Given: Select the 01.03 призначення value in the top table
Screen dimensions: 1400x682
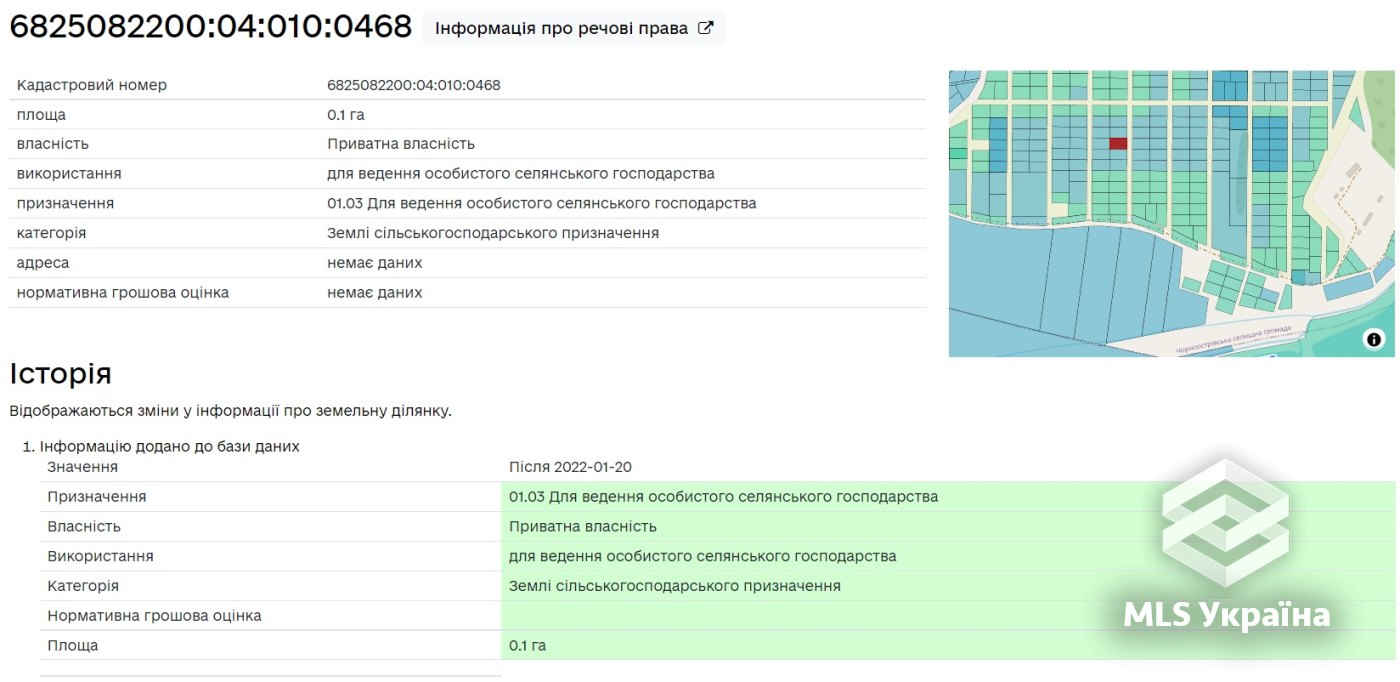Looking at the screenshot, I should (542, 203).
